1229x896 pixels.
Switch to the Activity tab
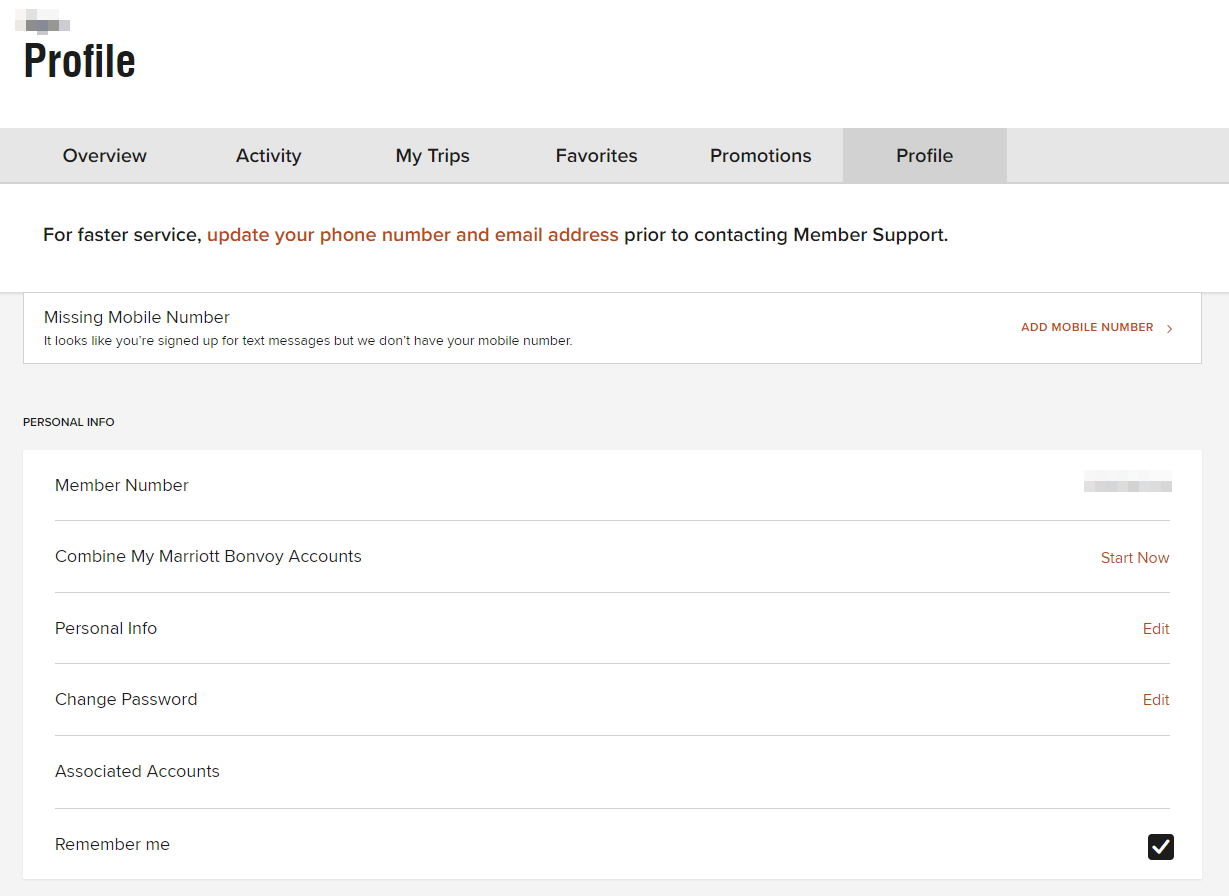pyautogui.click(x=269, y=156)
